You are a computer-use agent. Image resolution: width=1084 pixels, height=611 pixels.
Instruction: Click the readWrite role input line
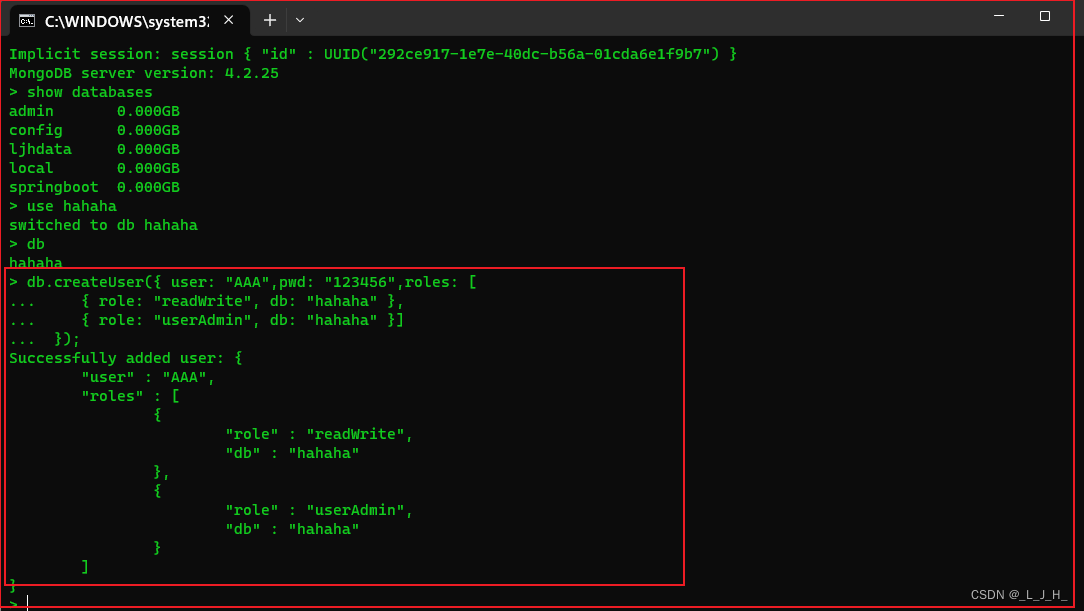click(206, 301)
